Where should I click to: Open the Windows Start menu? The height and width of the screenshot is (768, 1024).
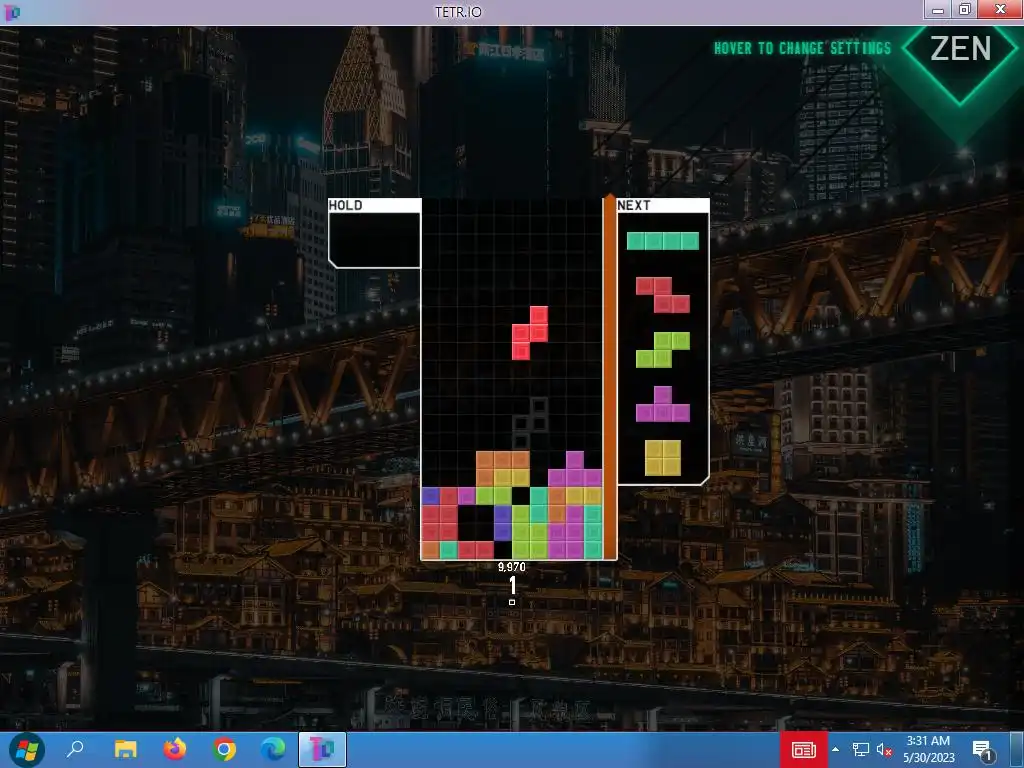(26, 750)
